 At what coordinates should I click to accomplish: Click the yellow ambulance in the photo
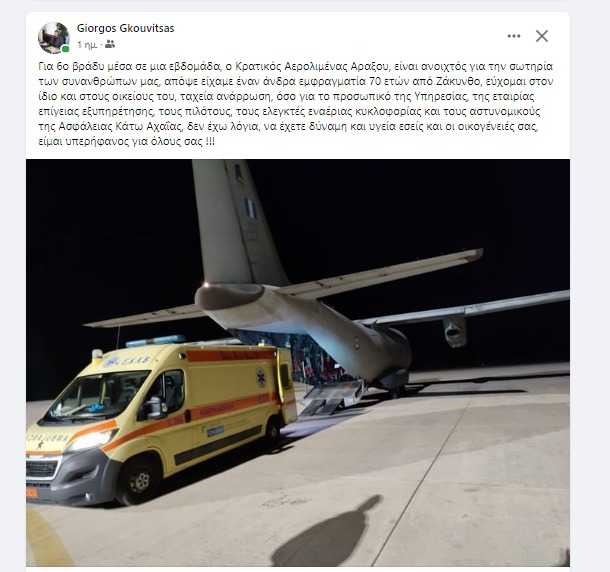coord(160,418)
